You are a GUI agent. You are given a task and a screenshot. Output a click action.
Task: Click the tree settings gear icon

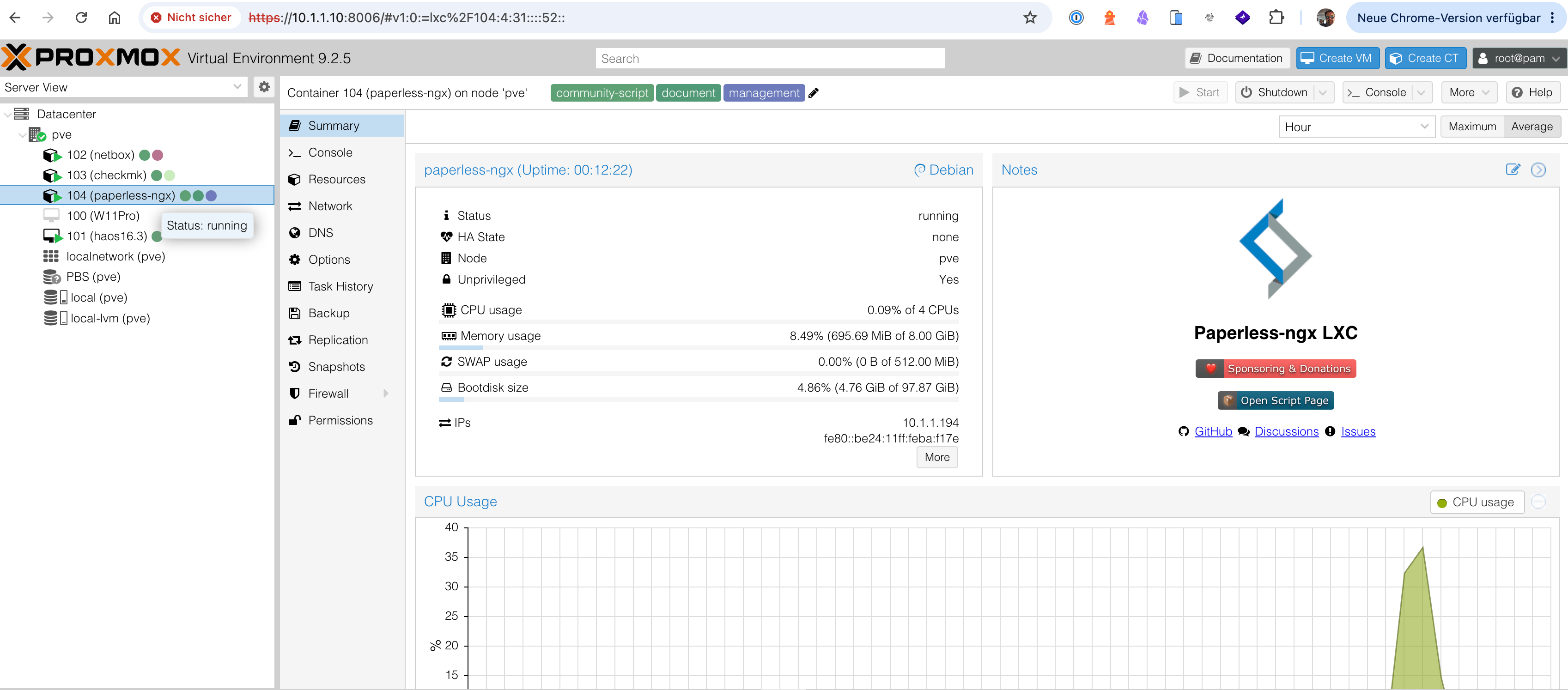click(264, 87)
